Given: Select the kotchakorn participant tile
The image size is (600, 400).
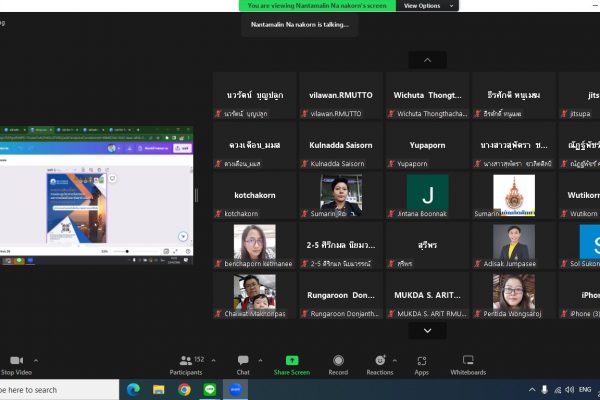Looking at the screenshot, I should (x=254, y=195).
